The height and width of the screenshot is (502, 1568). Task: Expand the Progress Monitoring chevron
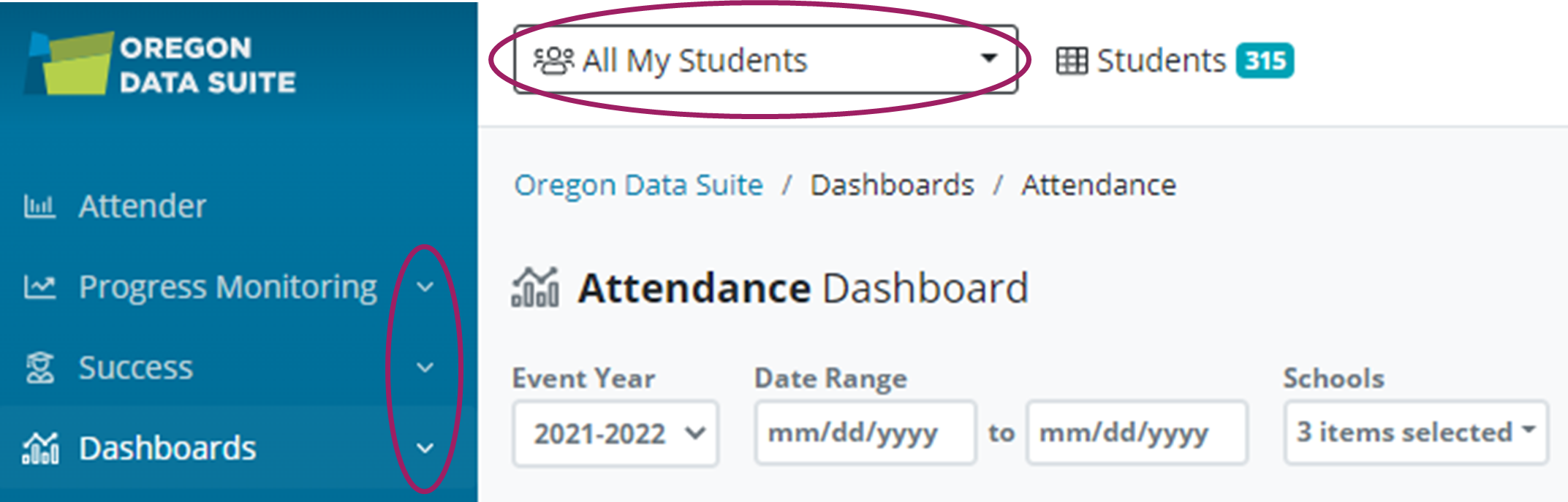click(425, 287)
